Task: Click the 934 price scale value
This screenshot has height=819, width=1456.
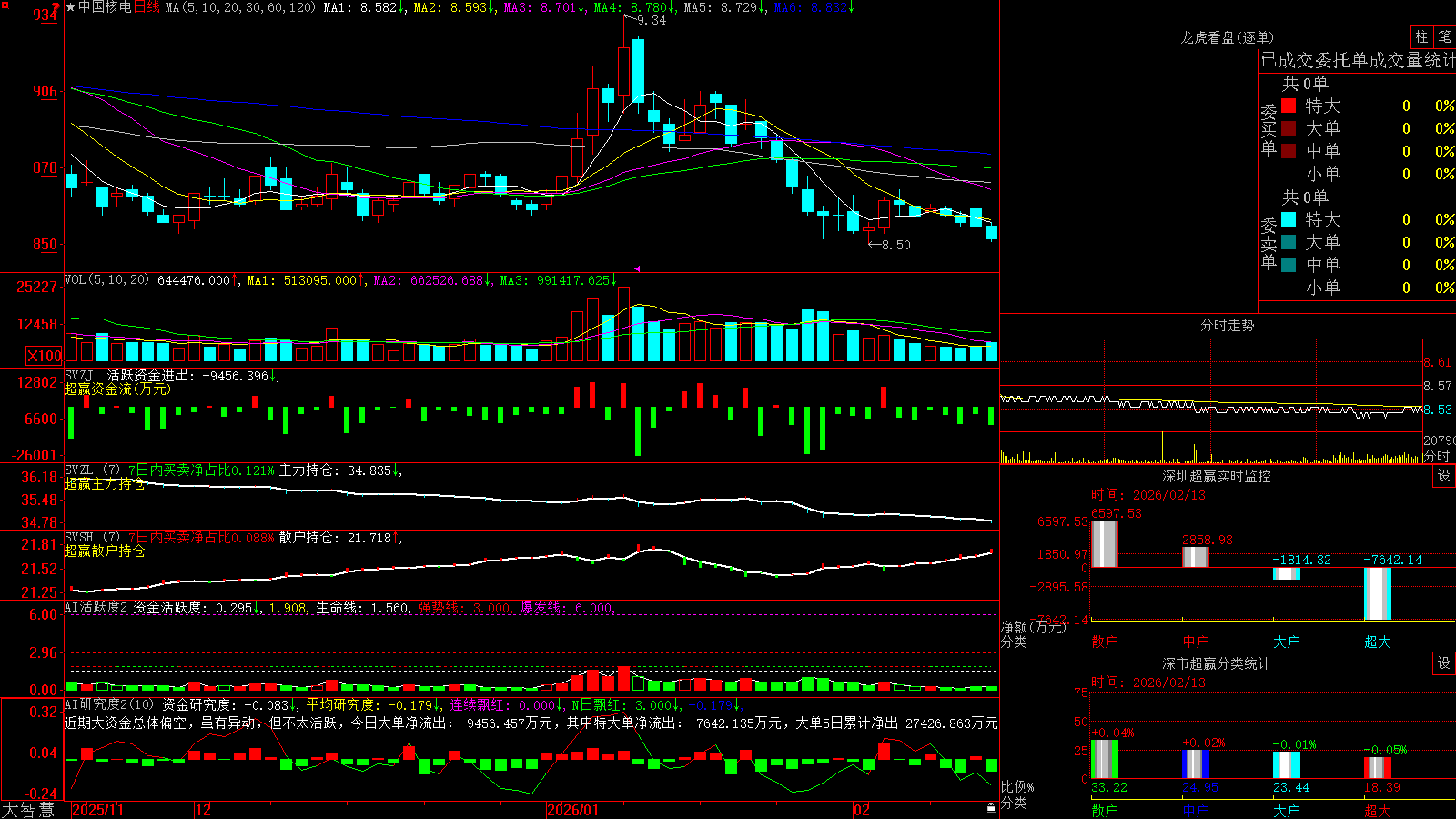Action: click(45, 15)
